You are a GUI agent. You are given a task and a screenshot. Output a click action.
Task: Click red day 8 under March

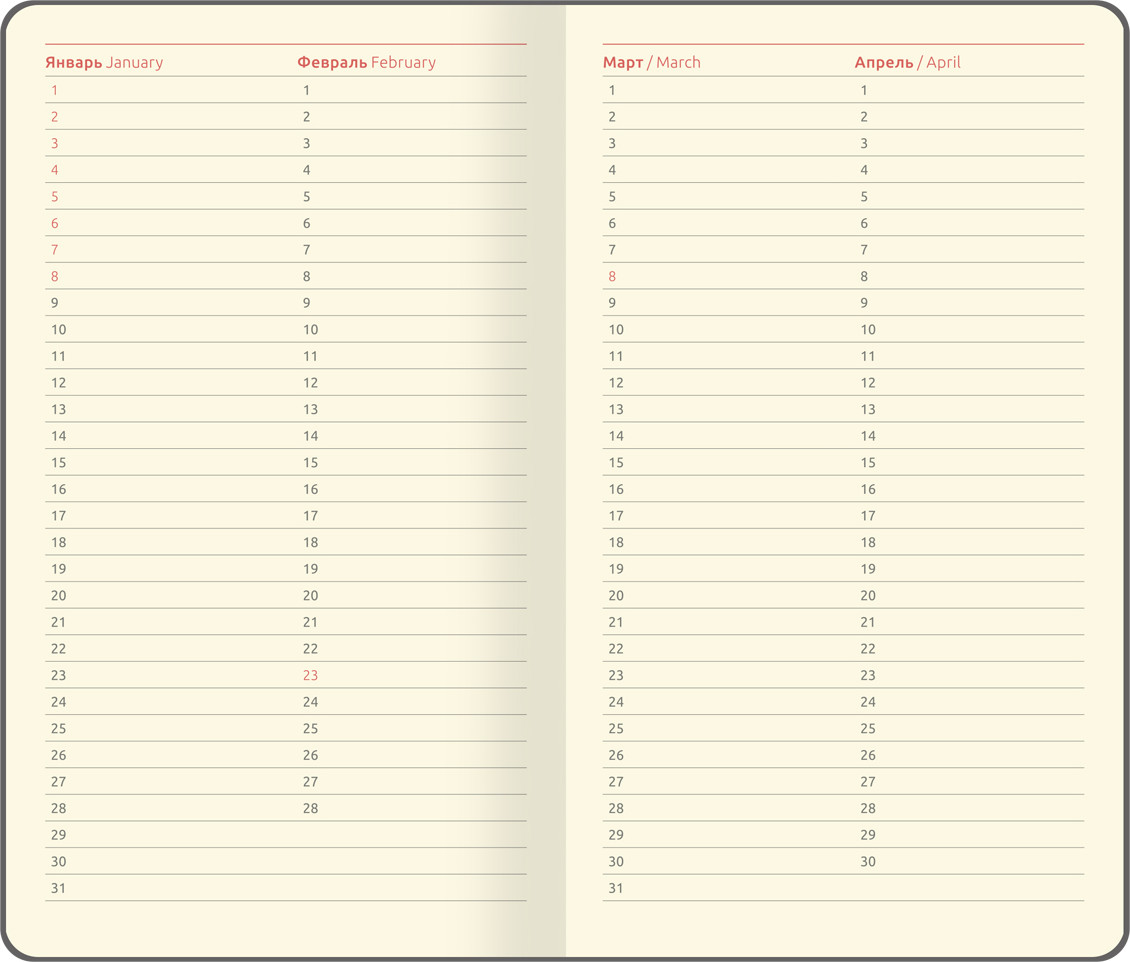pos(612,276)
